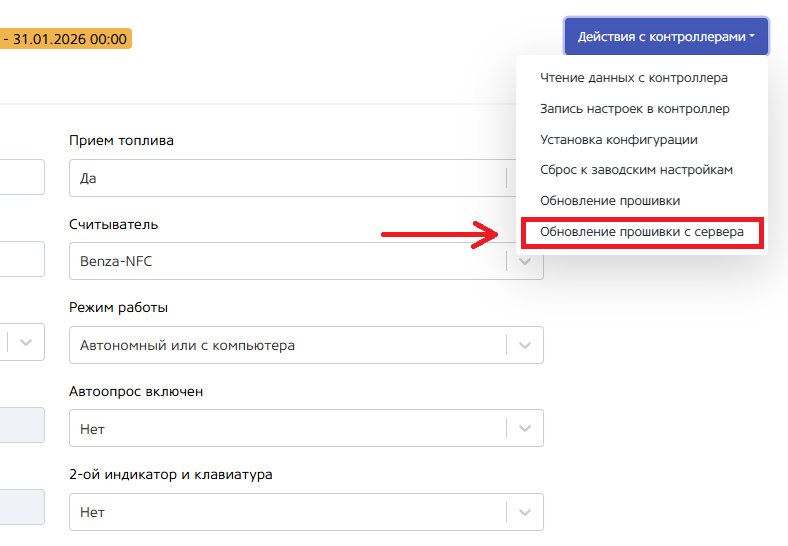Select 'Сброс к заводским настройкам' option

click(x=637, y=170)
